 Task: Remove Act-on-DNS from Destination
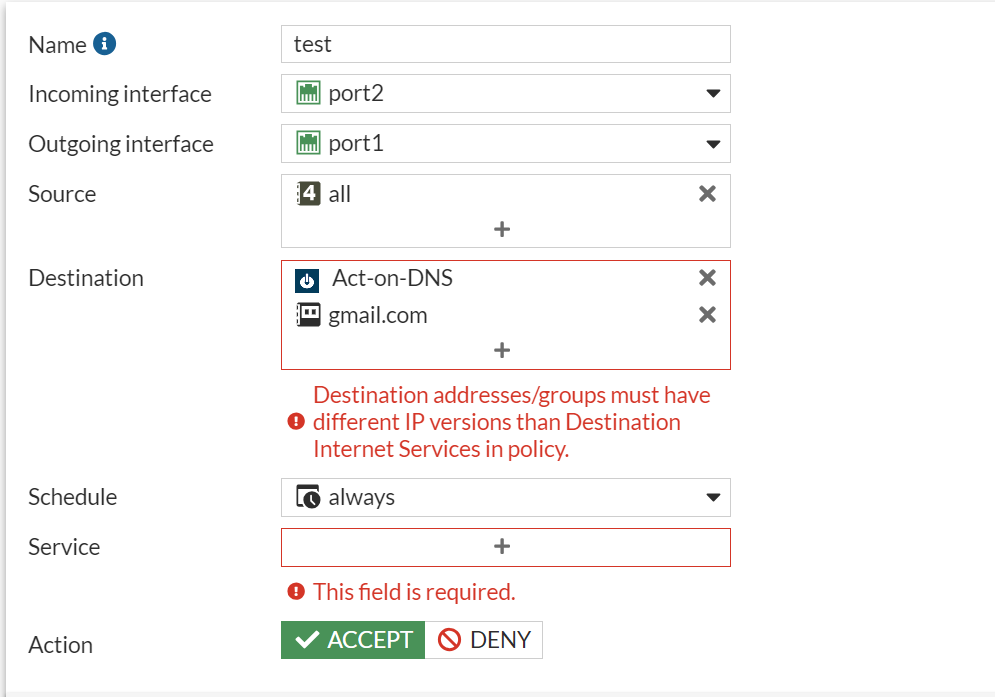(707, 278)
